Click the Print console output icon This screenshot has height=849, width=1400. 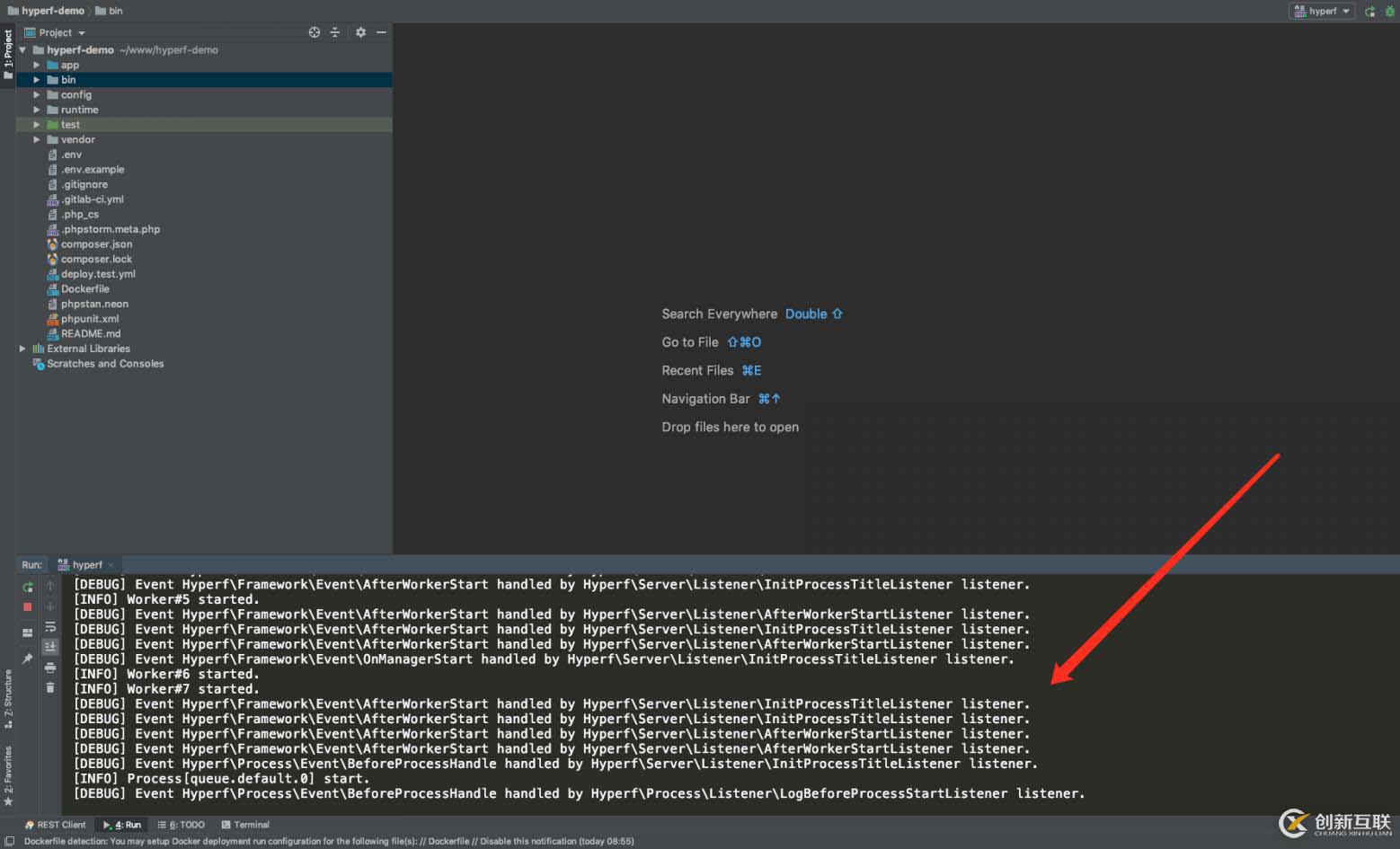[50, 668]
